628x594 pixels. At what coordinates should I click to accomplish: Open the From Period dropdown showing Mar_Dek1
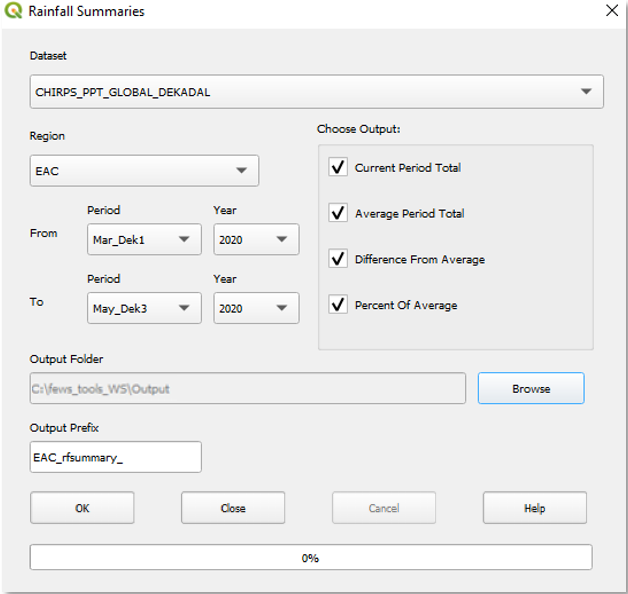144,239
